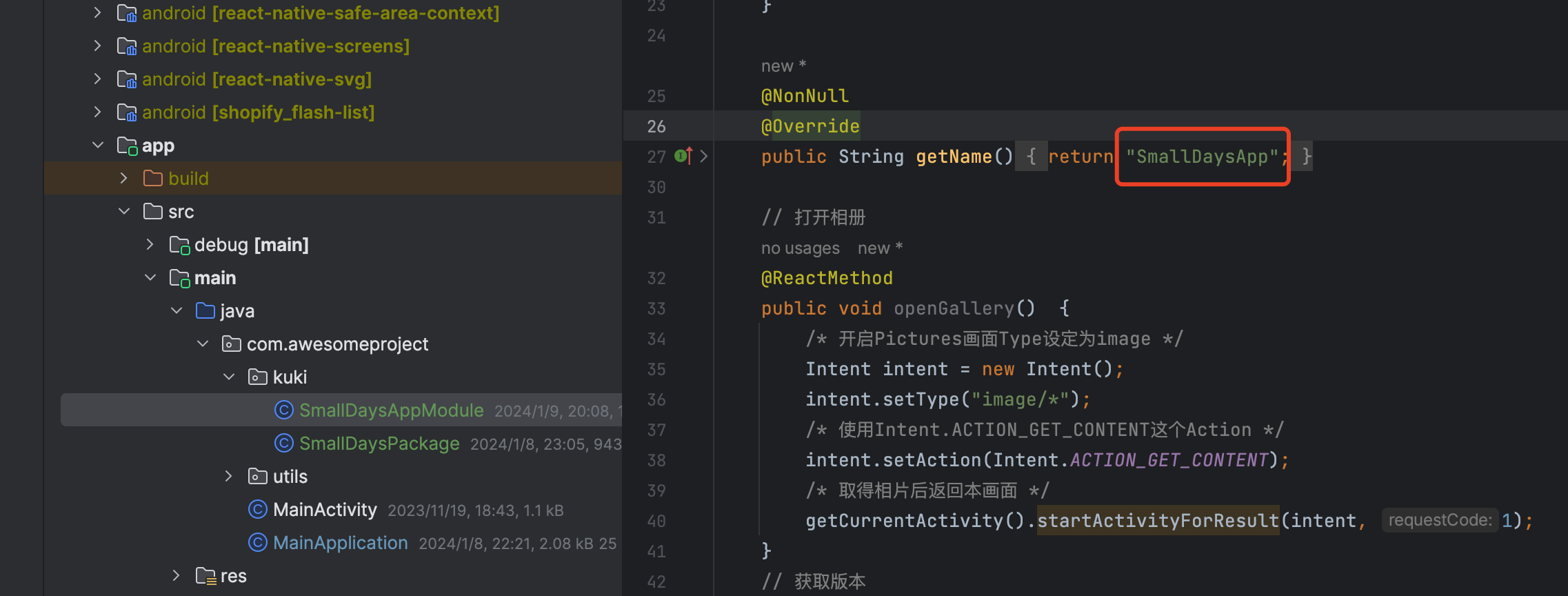The image size is (1568, 596).
Task: Click the blue java folder icon
Action: tap(205, 310)
